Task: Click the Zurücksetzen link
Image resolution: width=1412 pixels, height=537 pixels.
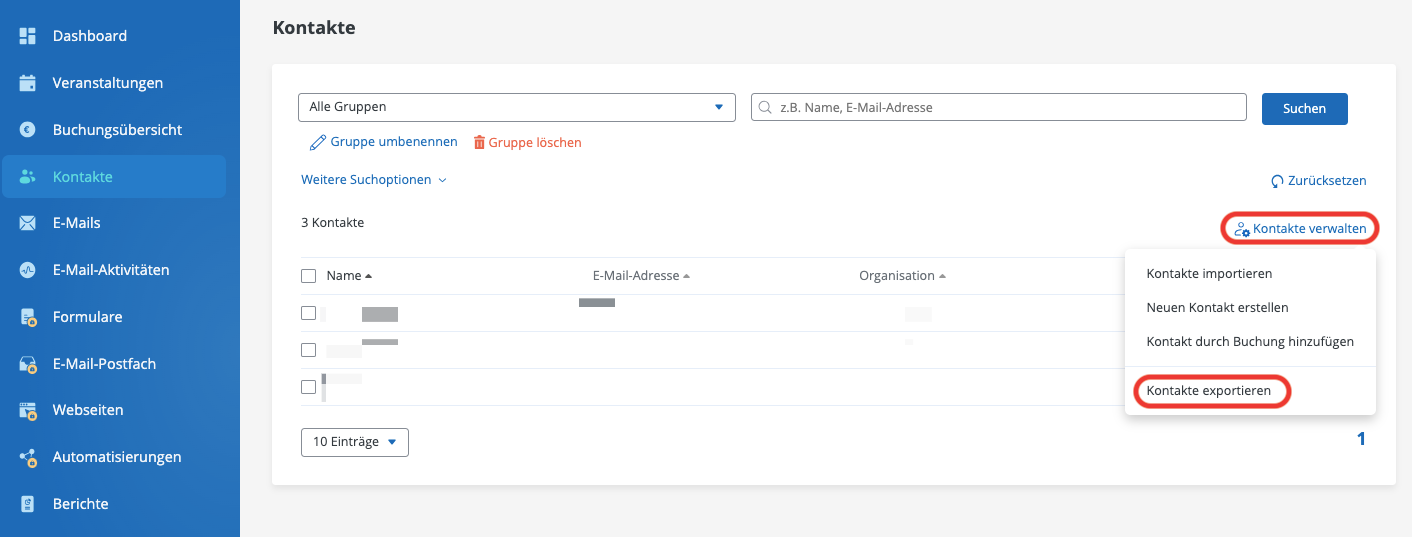Action: click(x=1318, y=181)
